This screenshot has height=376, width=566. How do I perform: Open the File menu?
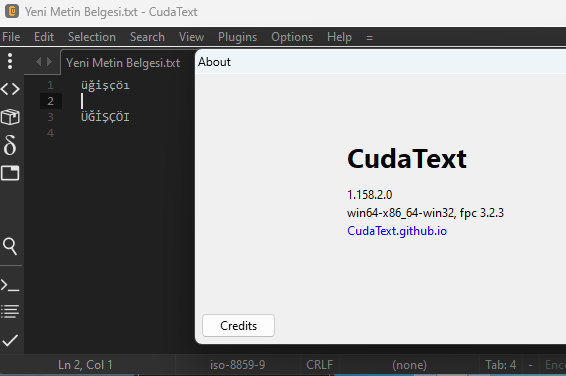[x=11, y=37]
